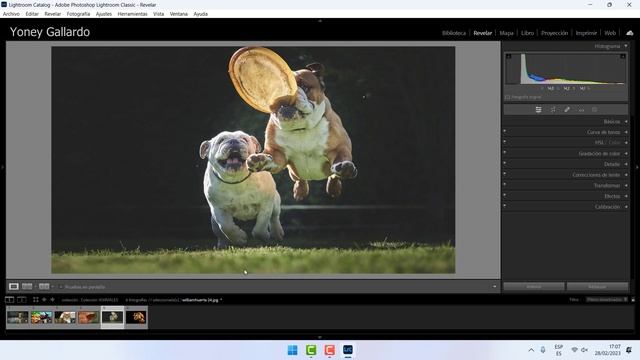Toggle Detail panel on/off switch
The width and height of the screenshot is (640, 360).
pos(505,163)
